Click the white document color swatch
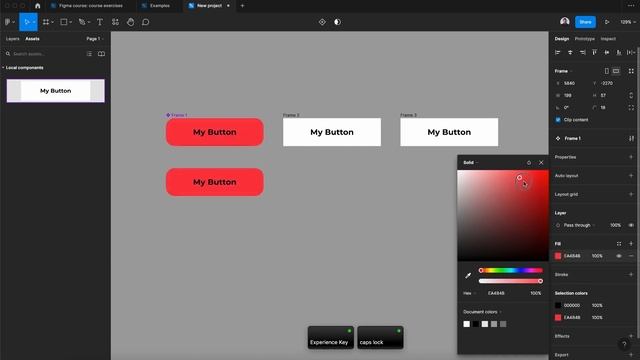 (467, 324)
